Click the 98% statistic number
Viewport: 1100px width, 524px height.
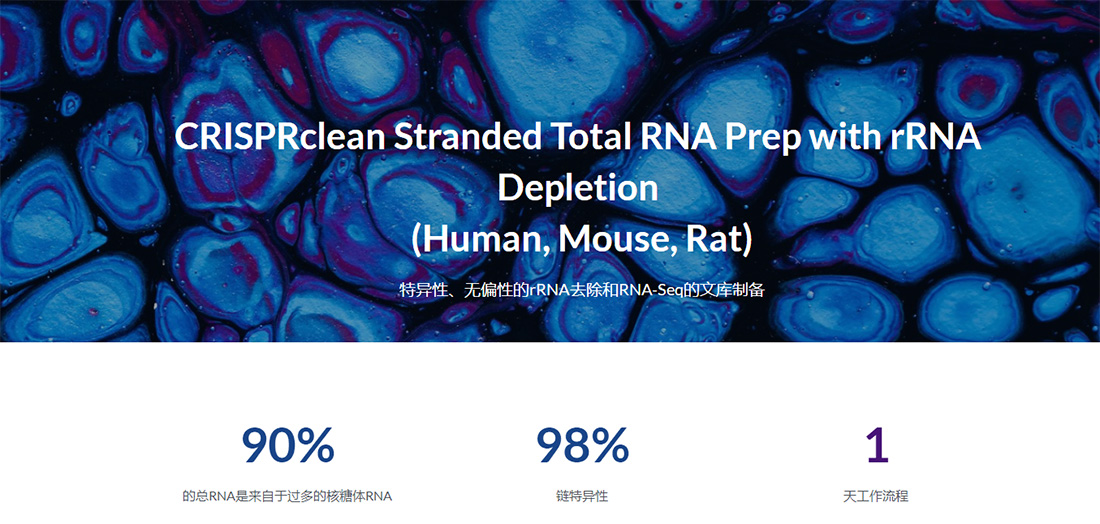click(582, 445)
